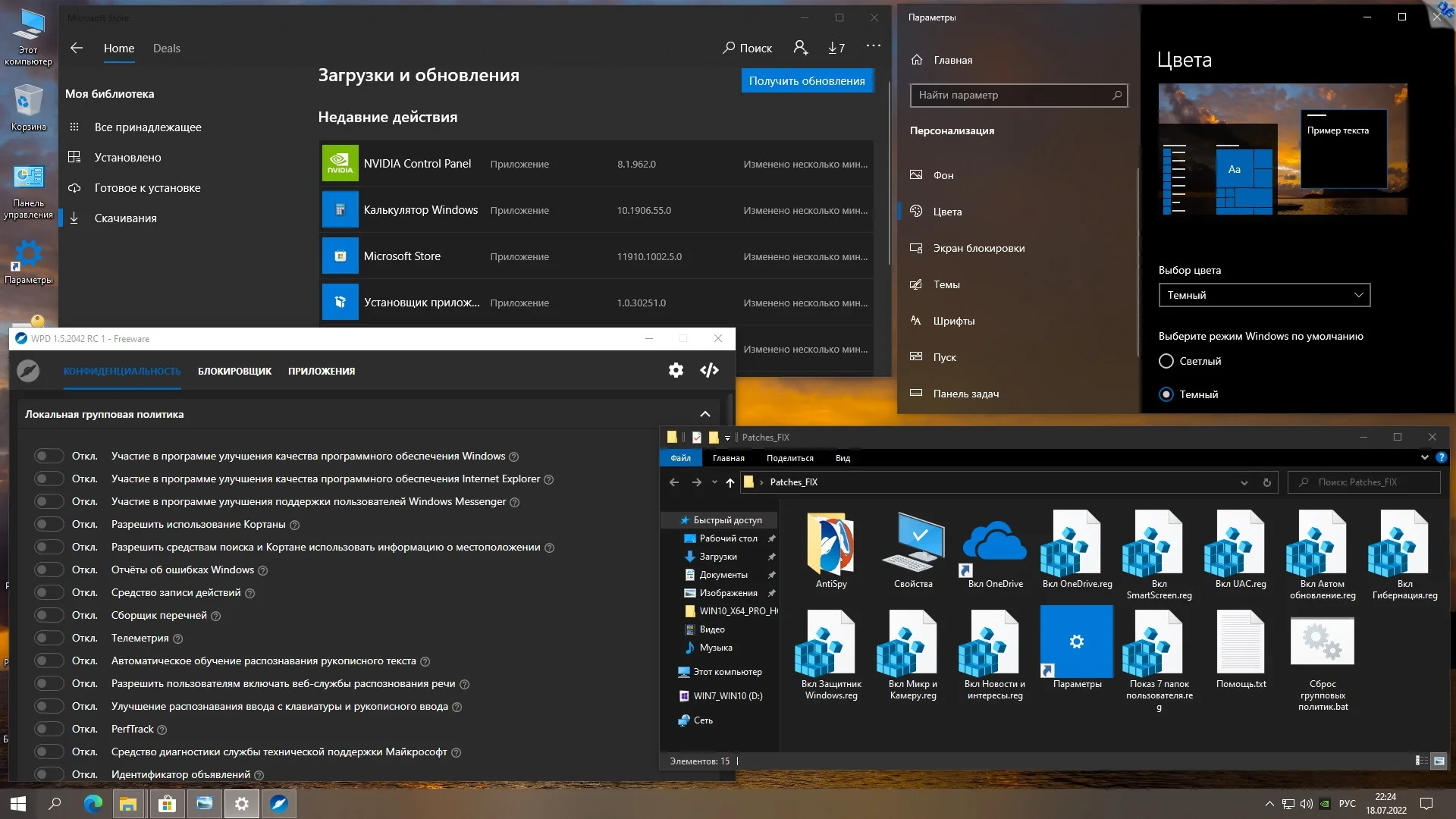Go up one folder in Explorer

pos(730,482)
